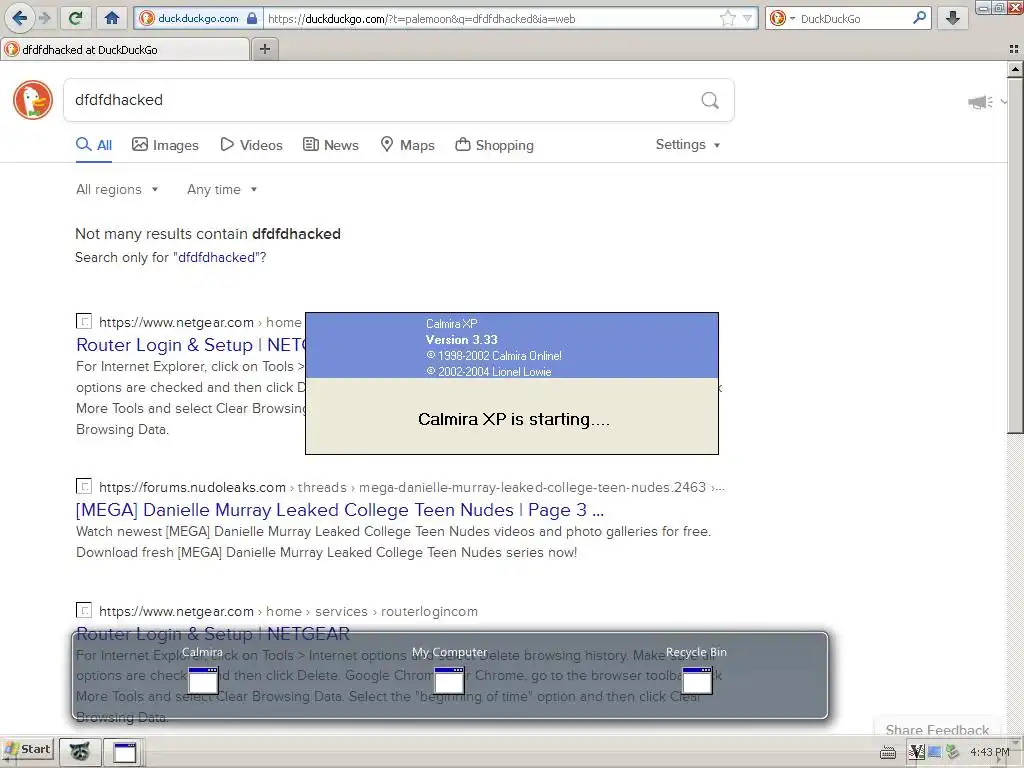Open the Start menu
This screenshot has width=1024, height=768.
point(28,750)
